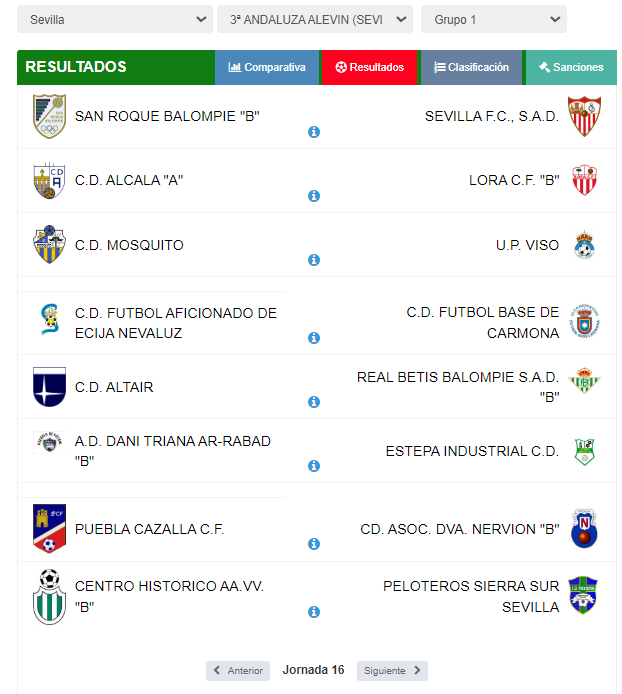Screen dimensions: 622x694
Task: Click the Real Betis Balompie crest
Action: coord(583,381)
